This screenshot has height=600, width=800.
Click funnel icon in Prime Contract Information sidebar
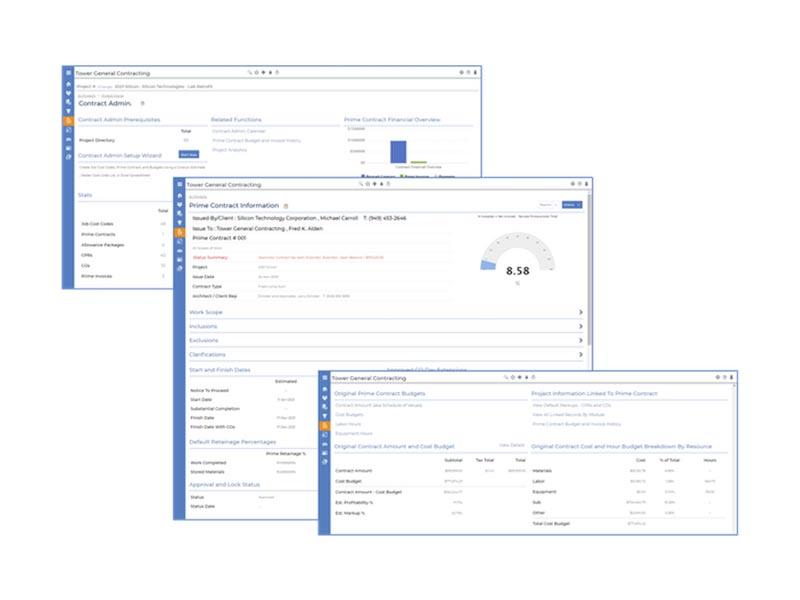180,222
